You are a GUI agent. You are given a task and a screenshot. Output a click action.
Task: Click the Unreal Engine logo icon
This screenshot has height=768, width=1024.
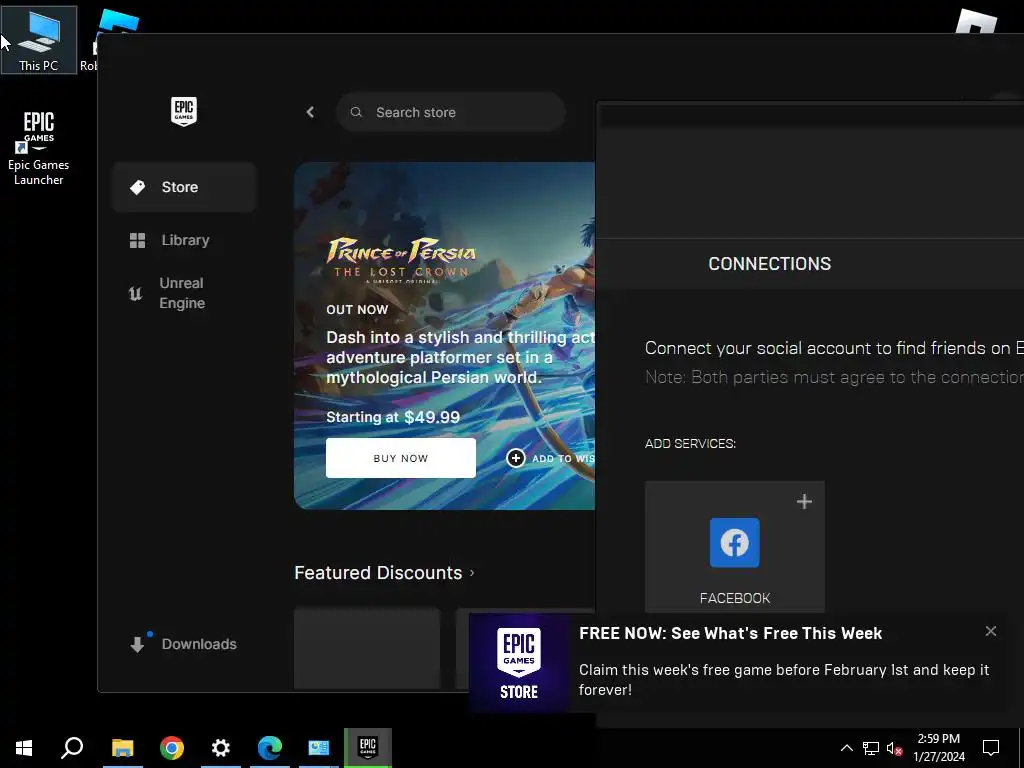135,294
